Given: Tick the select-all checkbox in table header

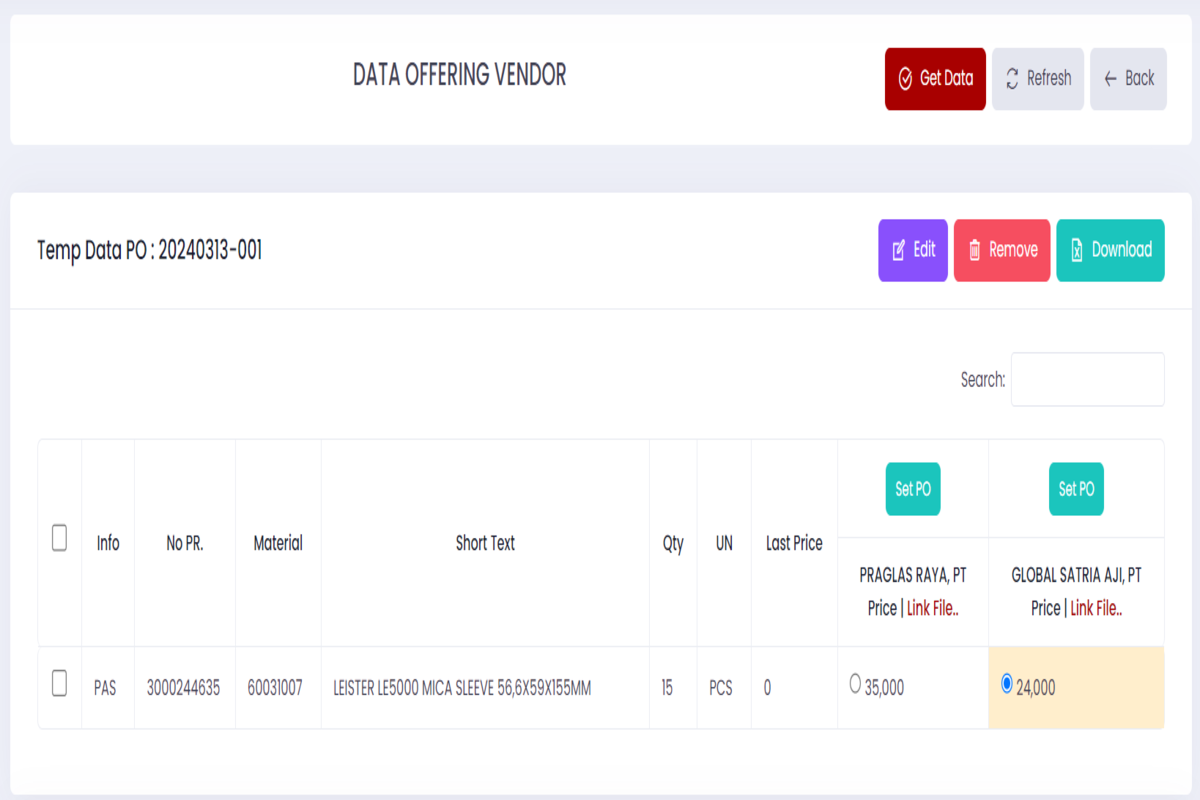Looking at the screenshot, I should click(59, 538).
